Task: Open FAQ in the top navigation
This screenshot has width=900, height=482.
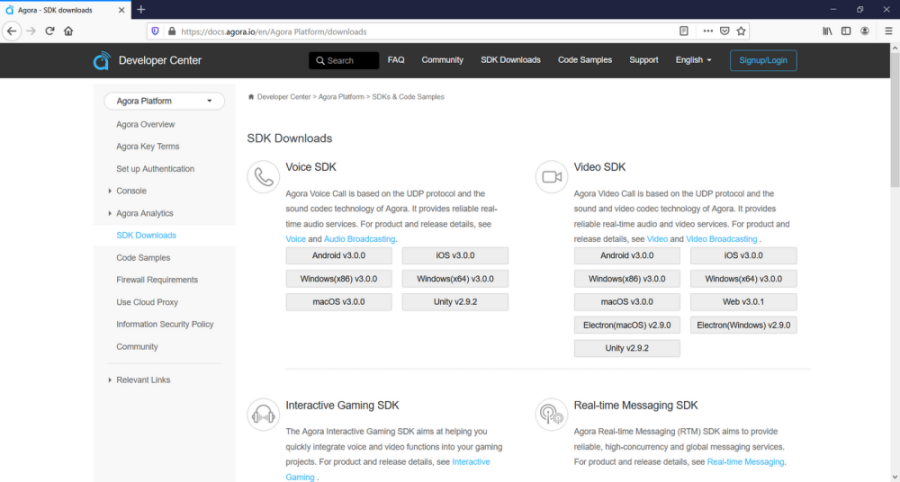Action: click(396, 60)
